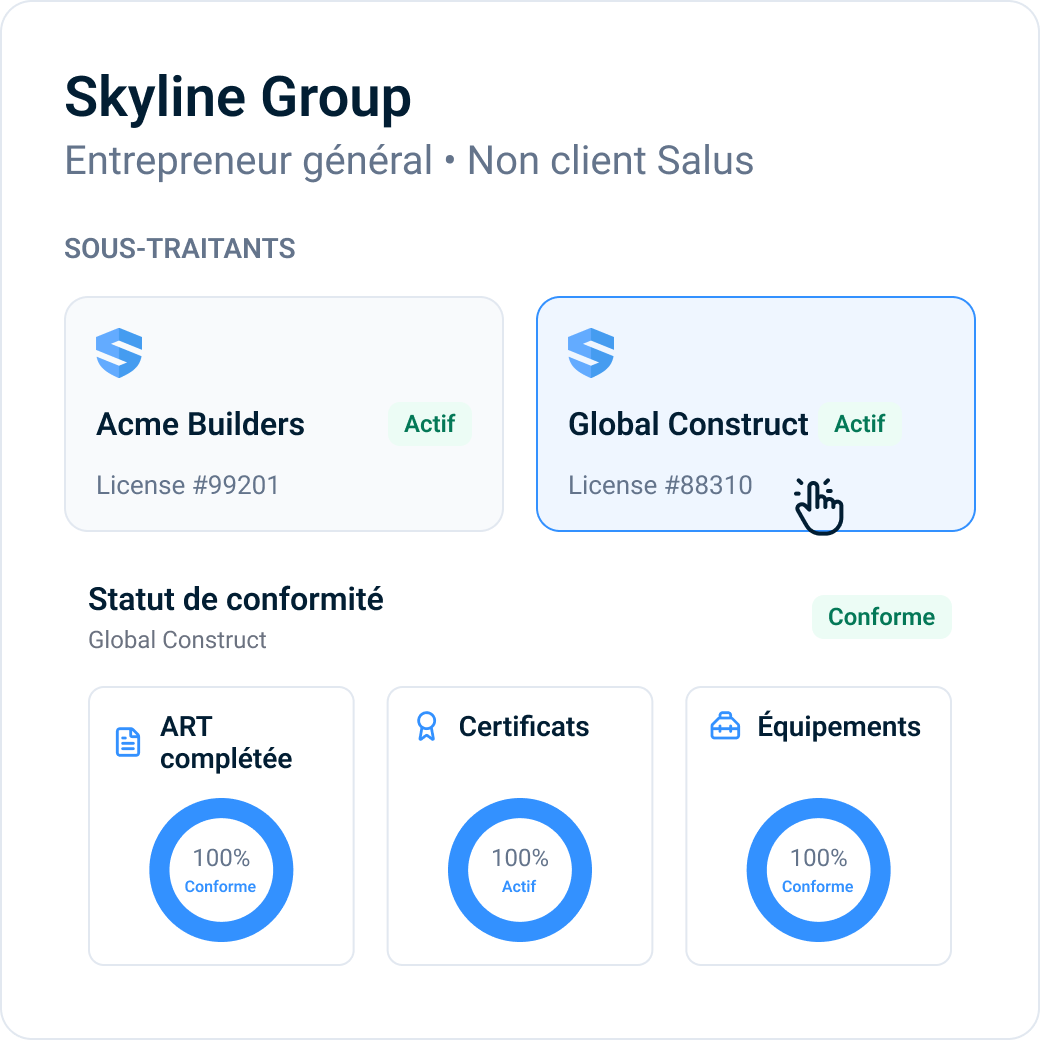This screenshot has width=1040, height=1040.
Task: Click the Certificats ribbon badge icon
Action: click(x=426, y=726)
